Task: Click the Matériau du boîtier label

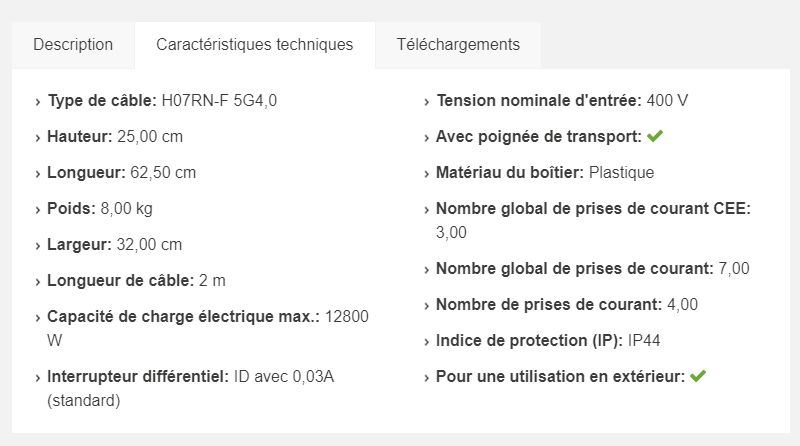Action: point(510,172)
